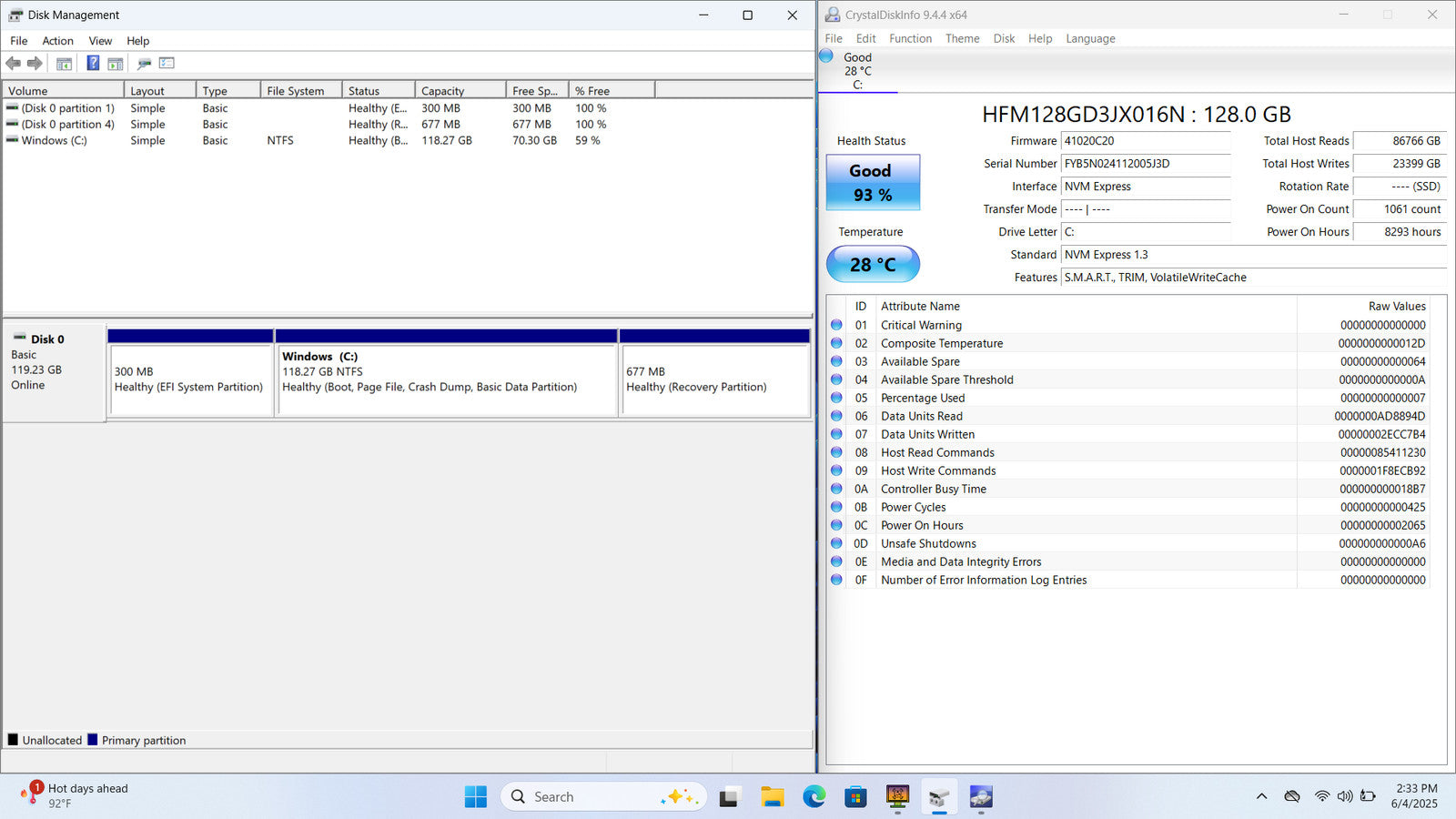
Task: Open the Action menu in Disk Management
Action: tap(57, 41)
